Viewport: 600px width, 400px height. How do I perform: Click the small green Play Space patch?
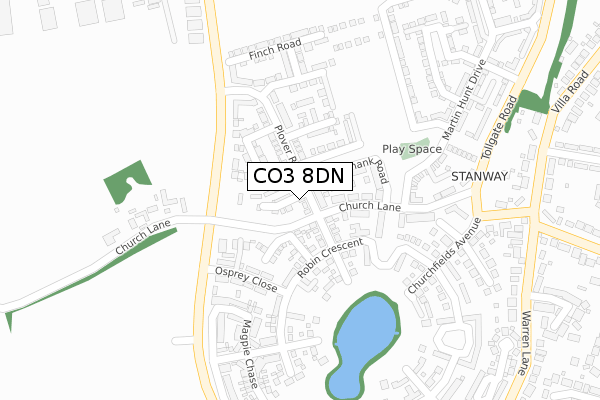pos(415,149)
